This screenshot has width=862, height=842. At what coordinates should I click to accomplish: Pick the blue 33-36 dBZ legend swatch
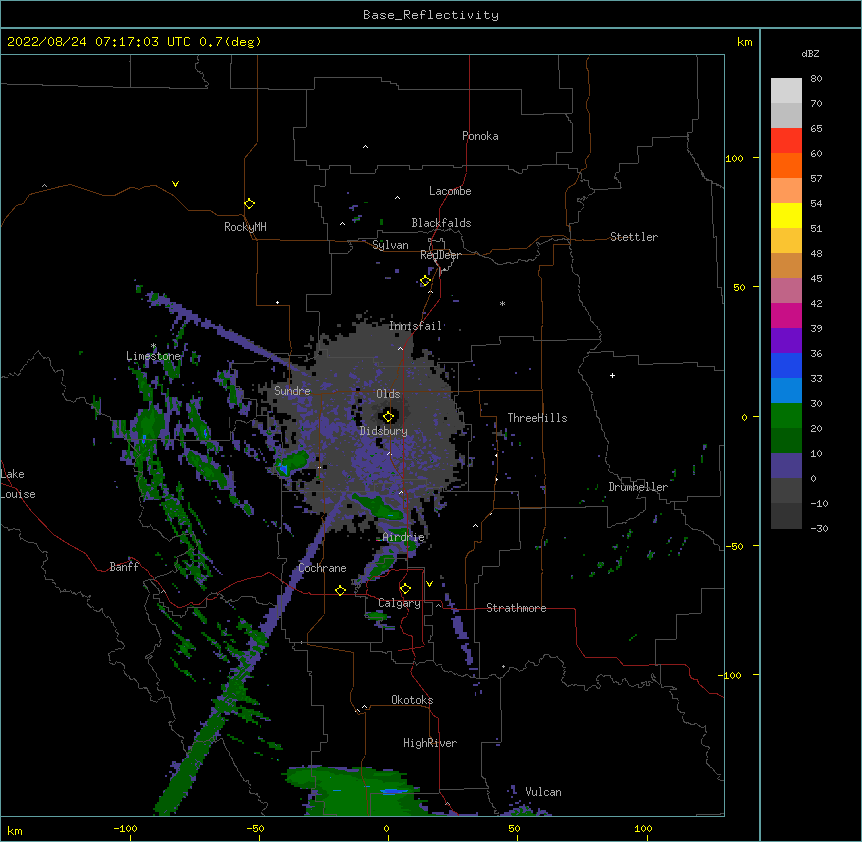[786, 365]
